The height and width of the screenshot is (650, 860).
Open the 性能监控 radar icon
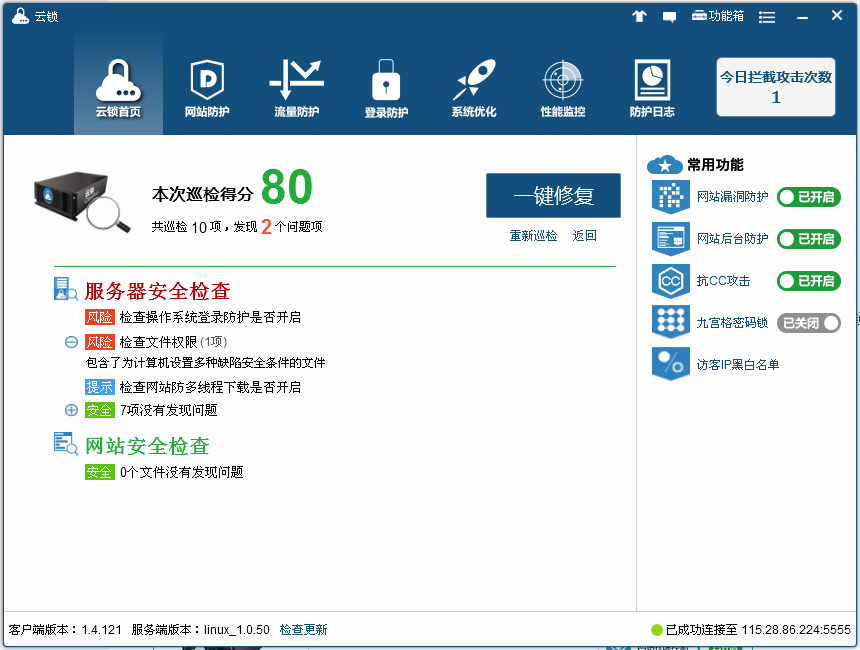point(562,81)
